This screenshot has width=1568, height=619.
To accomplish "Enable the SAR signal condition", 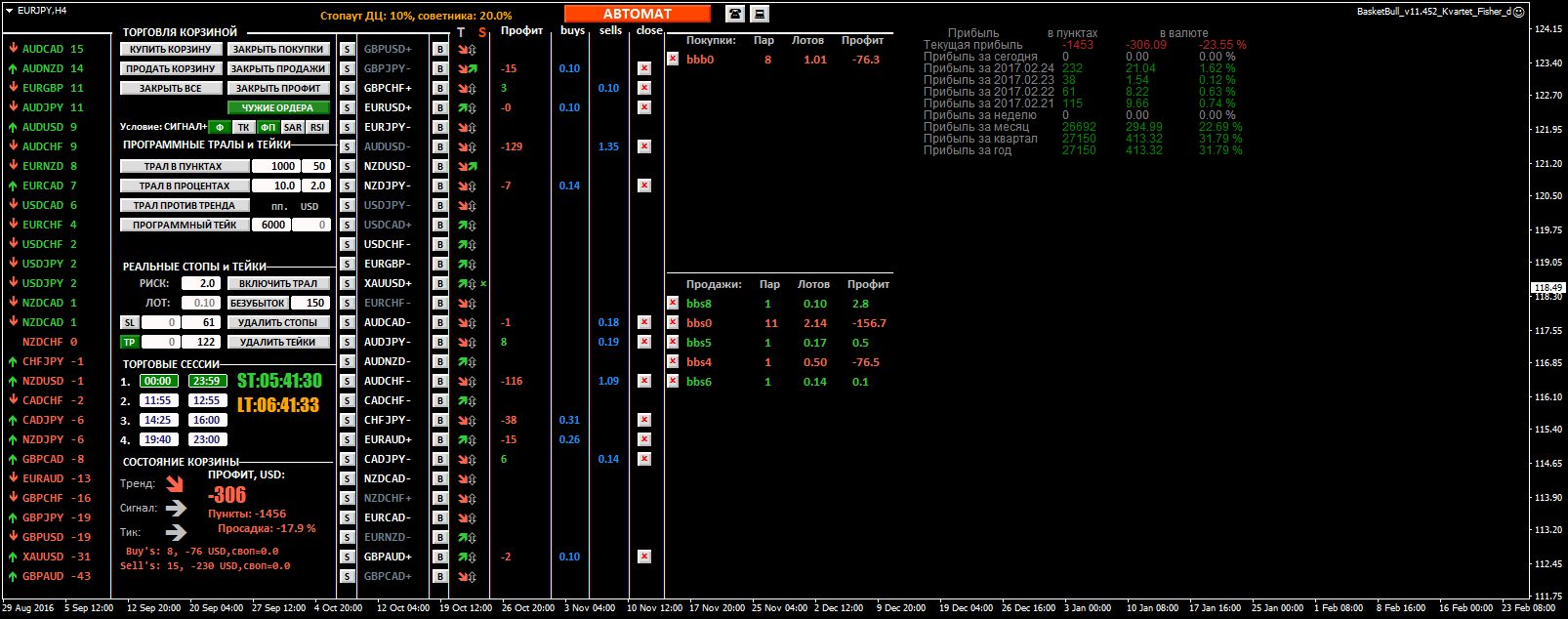I will [x=293, y=127].
